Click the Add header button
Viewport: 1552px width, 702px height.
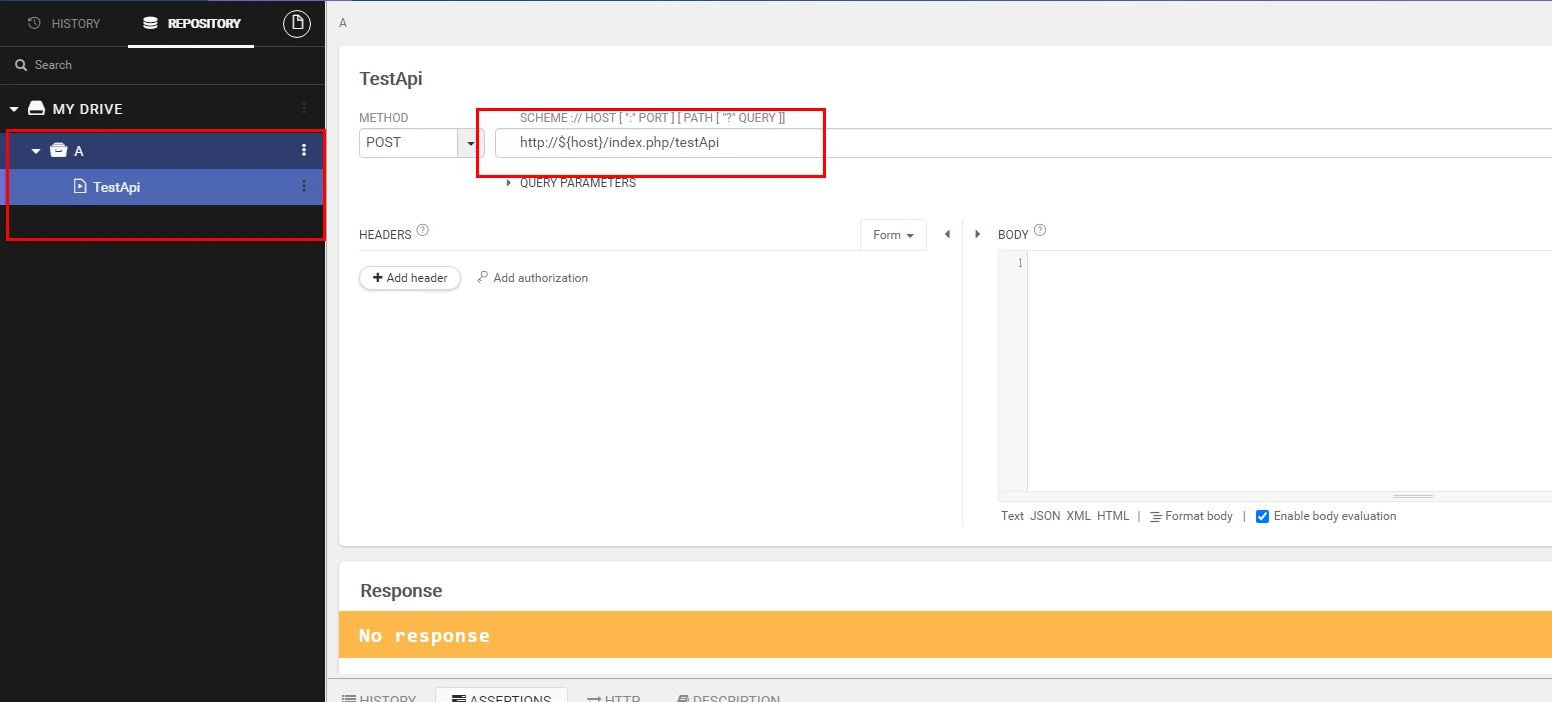tap(410, 278)
